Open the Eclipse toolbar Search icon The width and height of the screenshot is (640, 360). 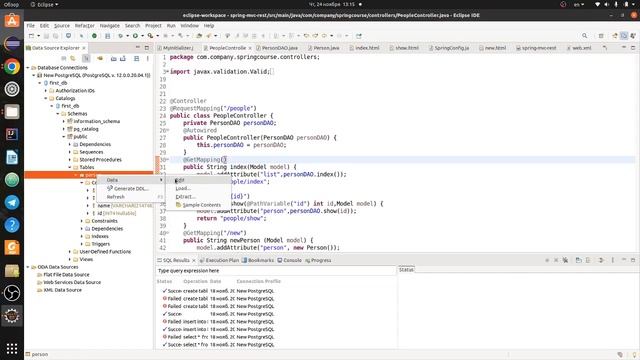[x=584, y=36]
